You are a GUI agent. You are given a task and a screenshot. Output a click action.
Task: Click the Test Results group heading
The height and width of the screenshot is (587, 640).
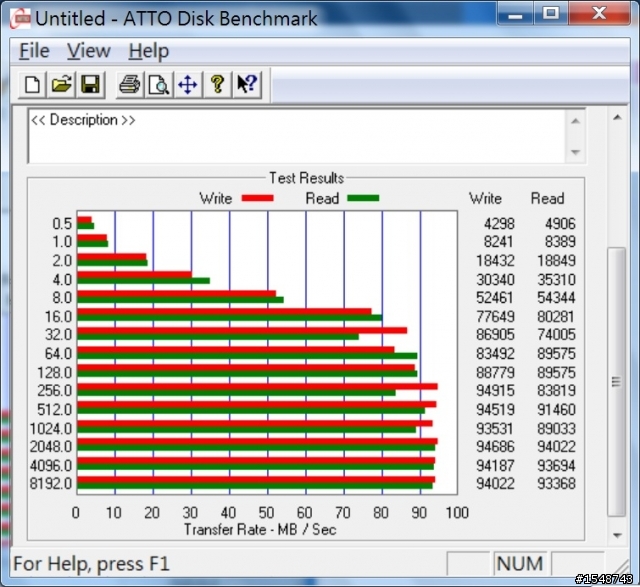tap(307, 178)
